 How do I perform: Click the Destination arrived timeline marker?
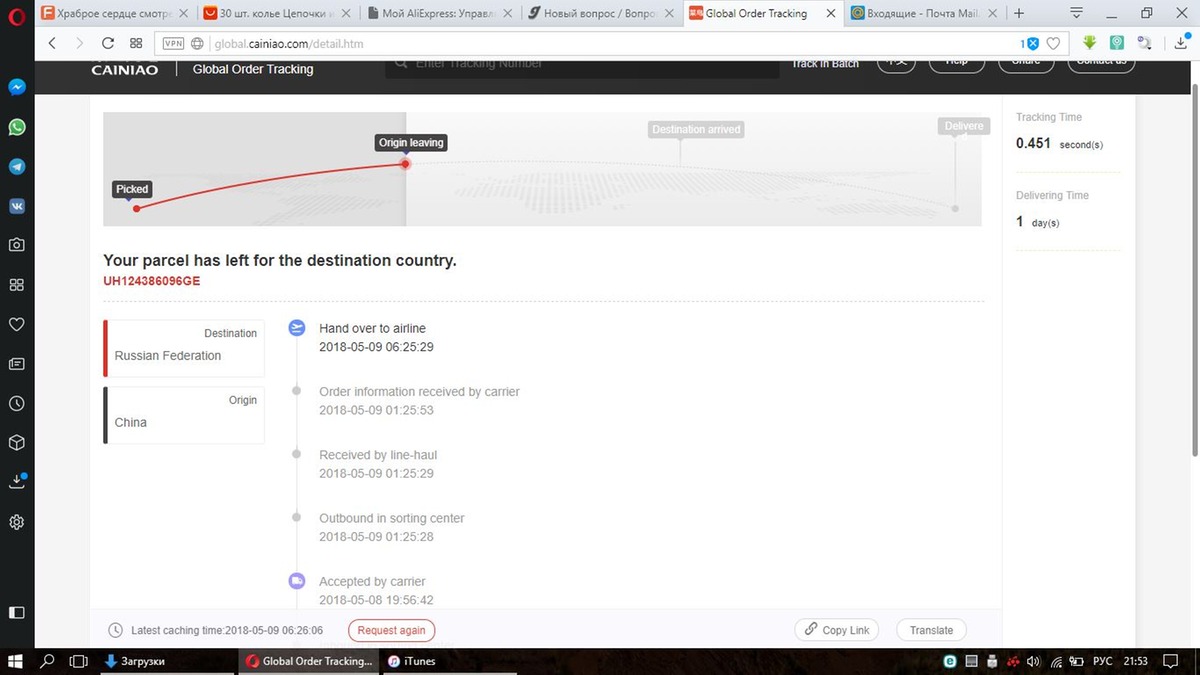[x=696, y=130]
